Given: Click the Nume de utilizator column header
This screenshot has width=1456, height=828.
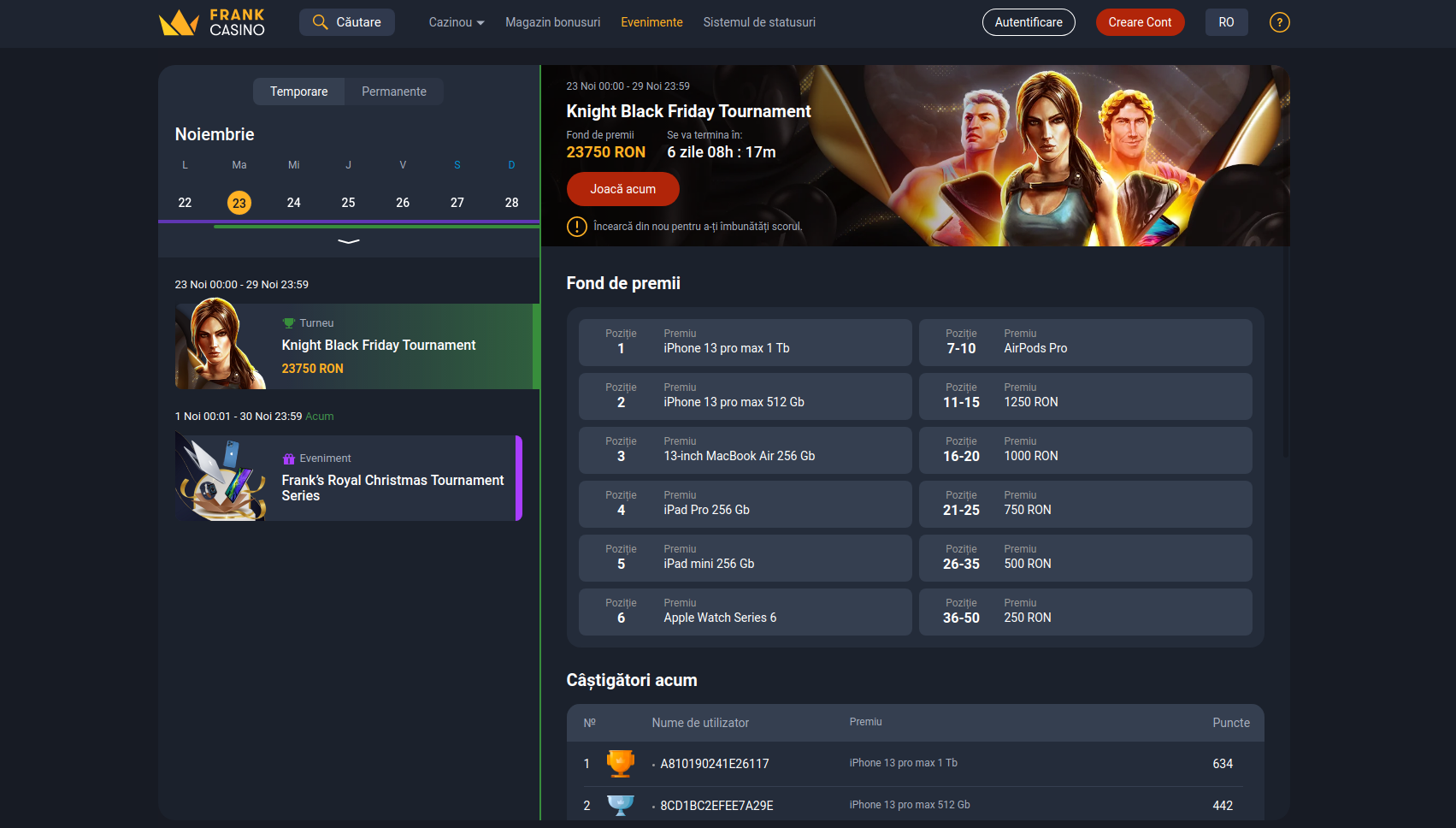Looking at the screenshot, I should pos(700,723).
